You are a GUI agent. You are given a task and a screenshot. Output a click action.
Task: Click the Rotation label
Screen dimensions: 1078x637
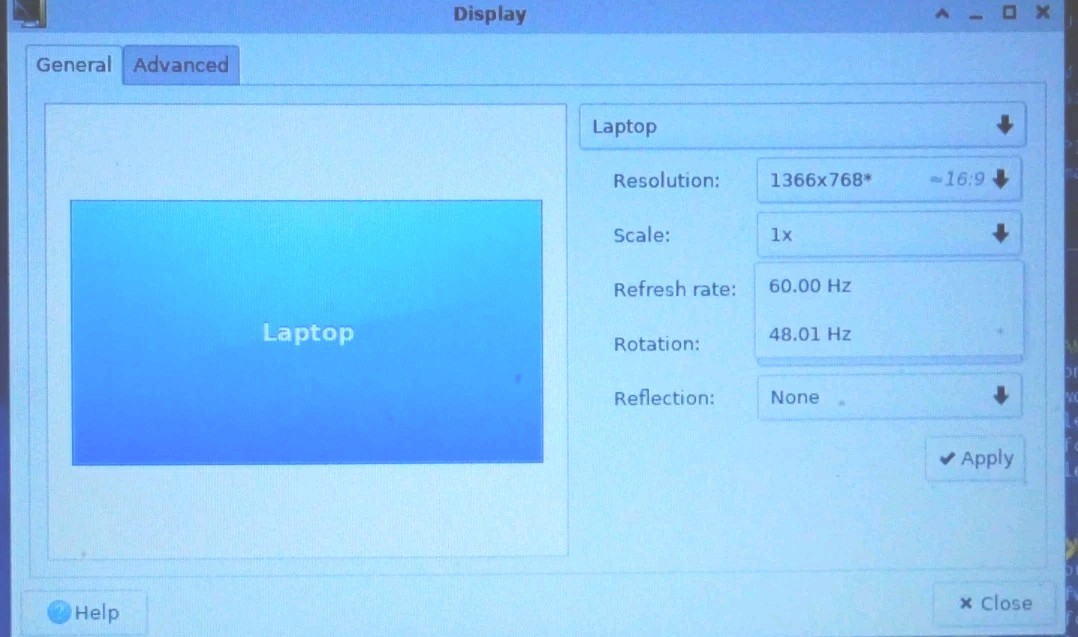point(657,344)
